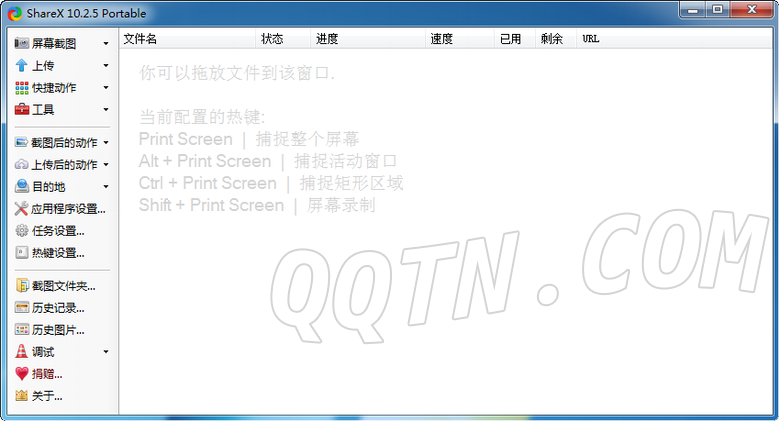Click the ShareX logo in title bar

14,13
